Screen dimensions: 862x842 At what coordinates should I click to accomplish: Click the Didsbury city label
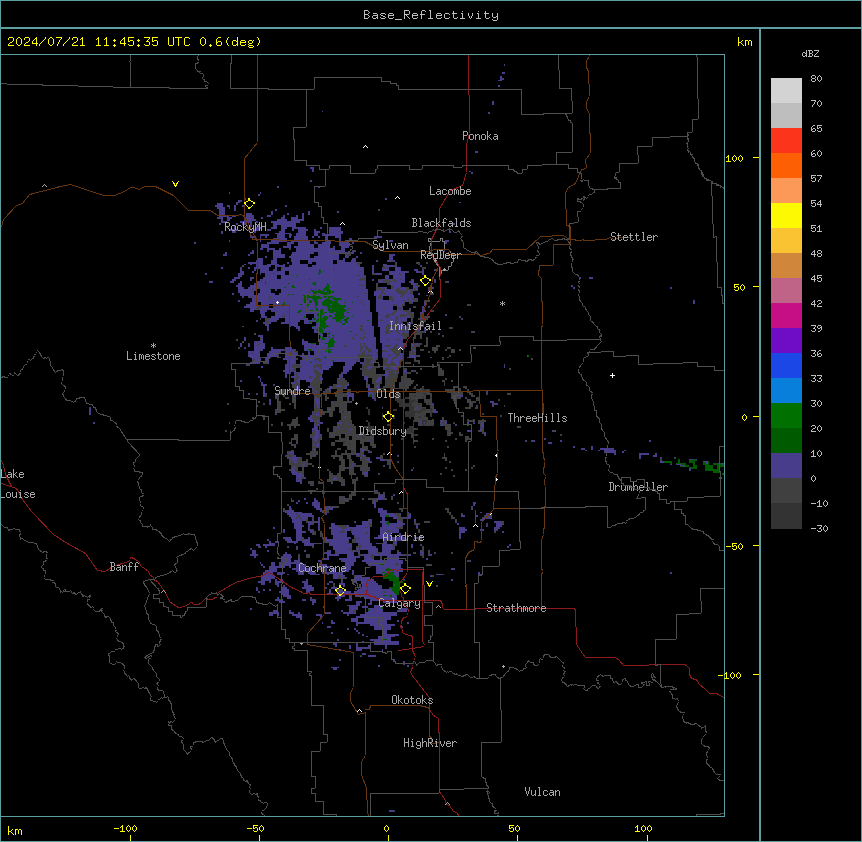(383, 431)
